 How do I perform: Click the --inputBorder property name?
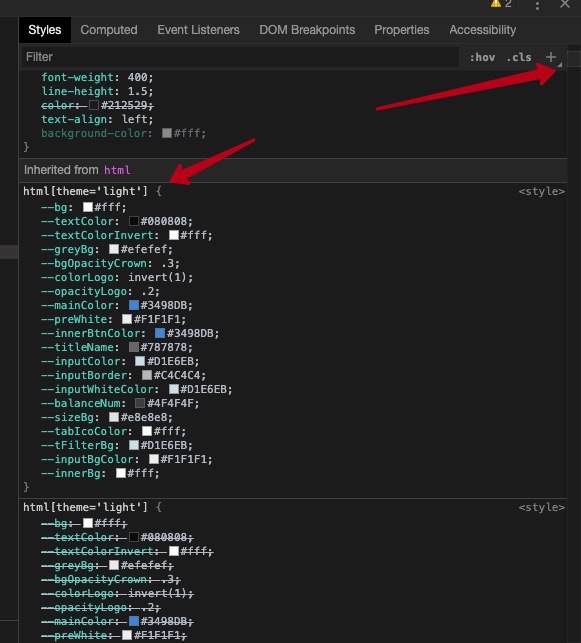click(84, 375)
